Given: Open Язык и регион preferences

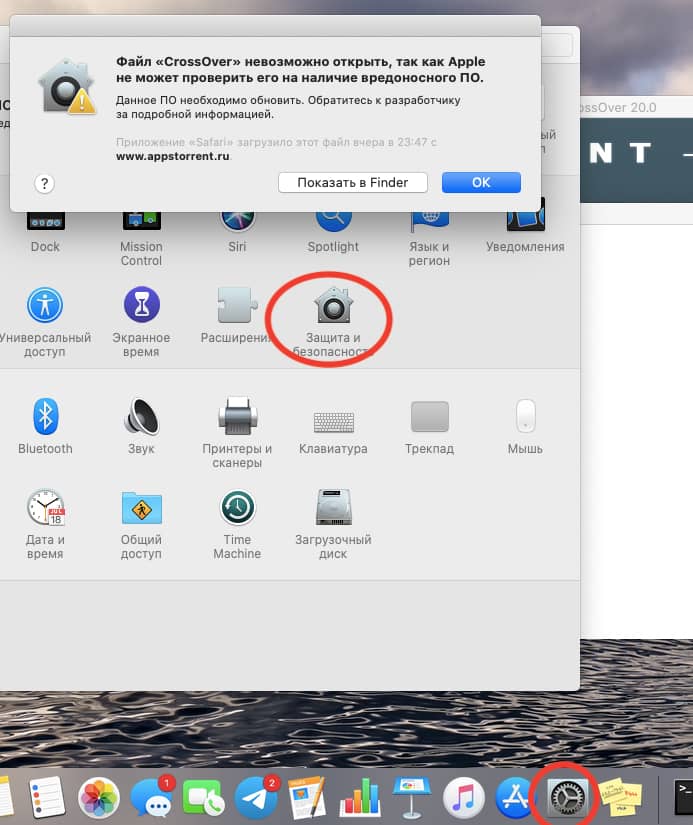Looking at the screenshot, I should click(429, 238).
